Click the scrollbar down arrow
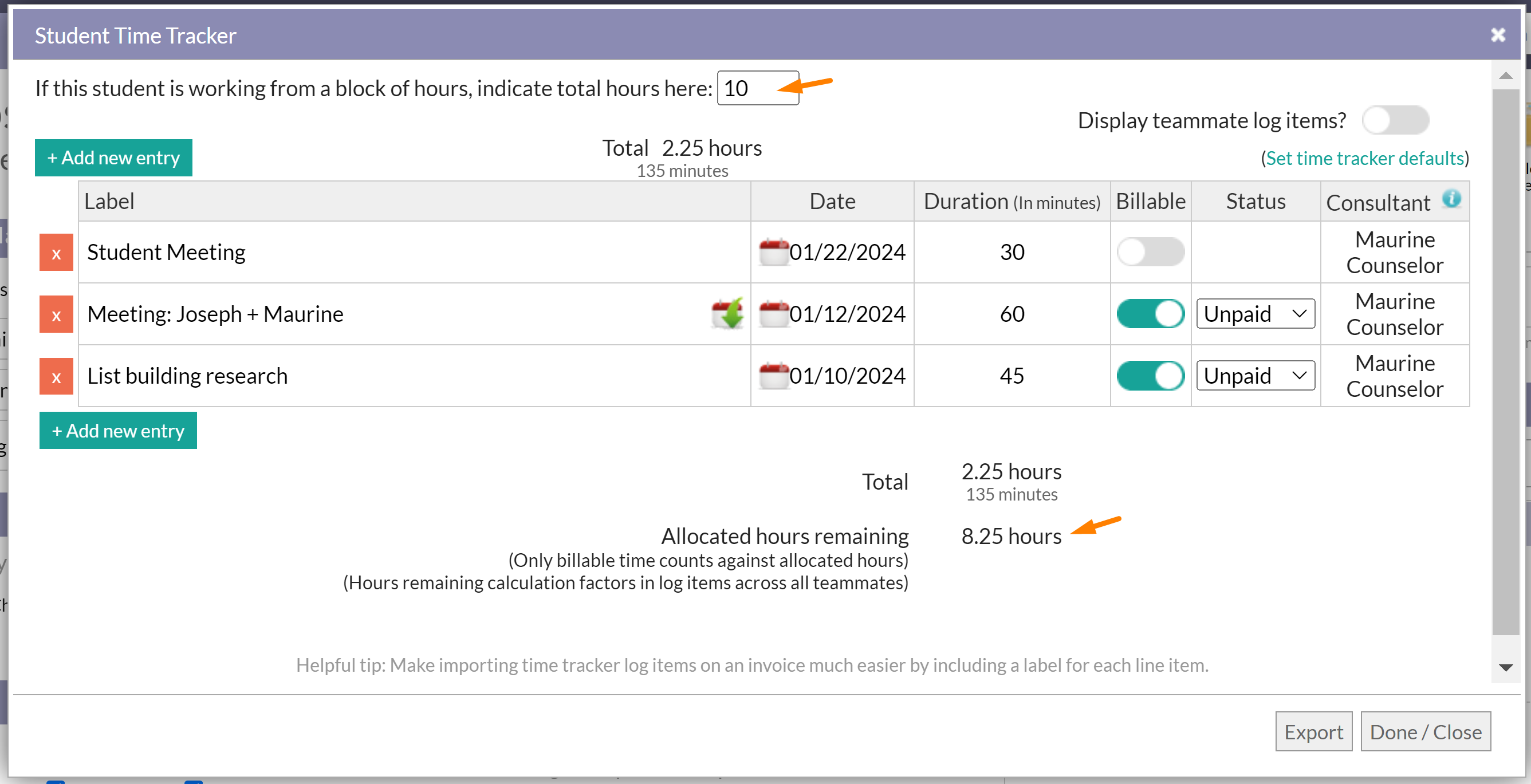1531x784 pixels. [1505, 668]
